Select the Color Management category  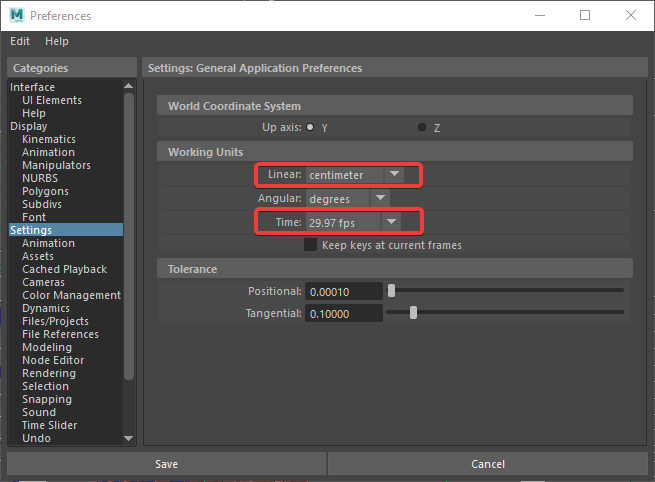71,295
